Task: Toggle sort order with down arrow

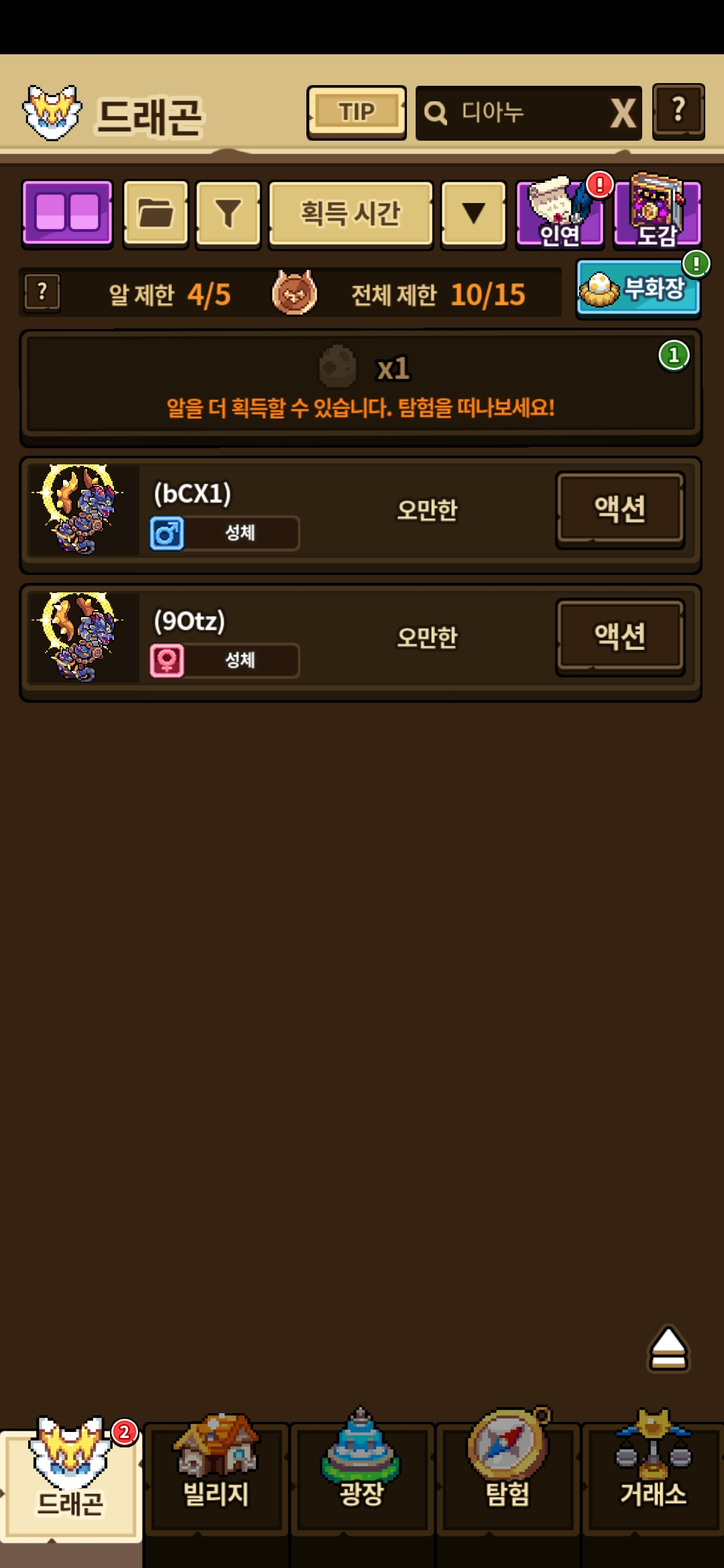Action: point(473,213)
